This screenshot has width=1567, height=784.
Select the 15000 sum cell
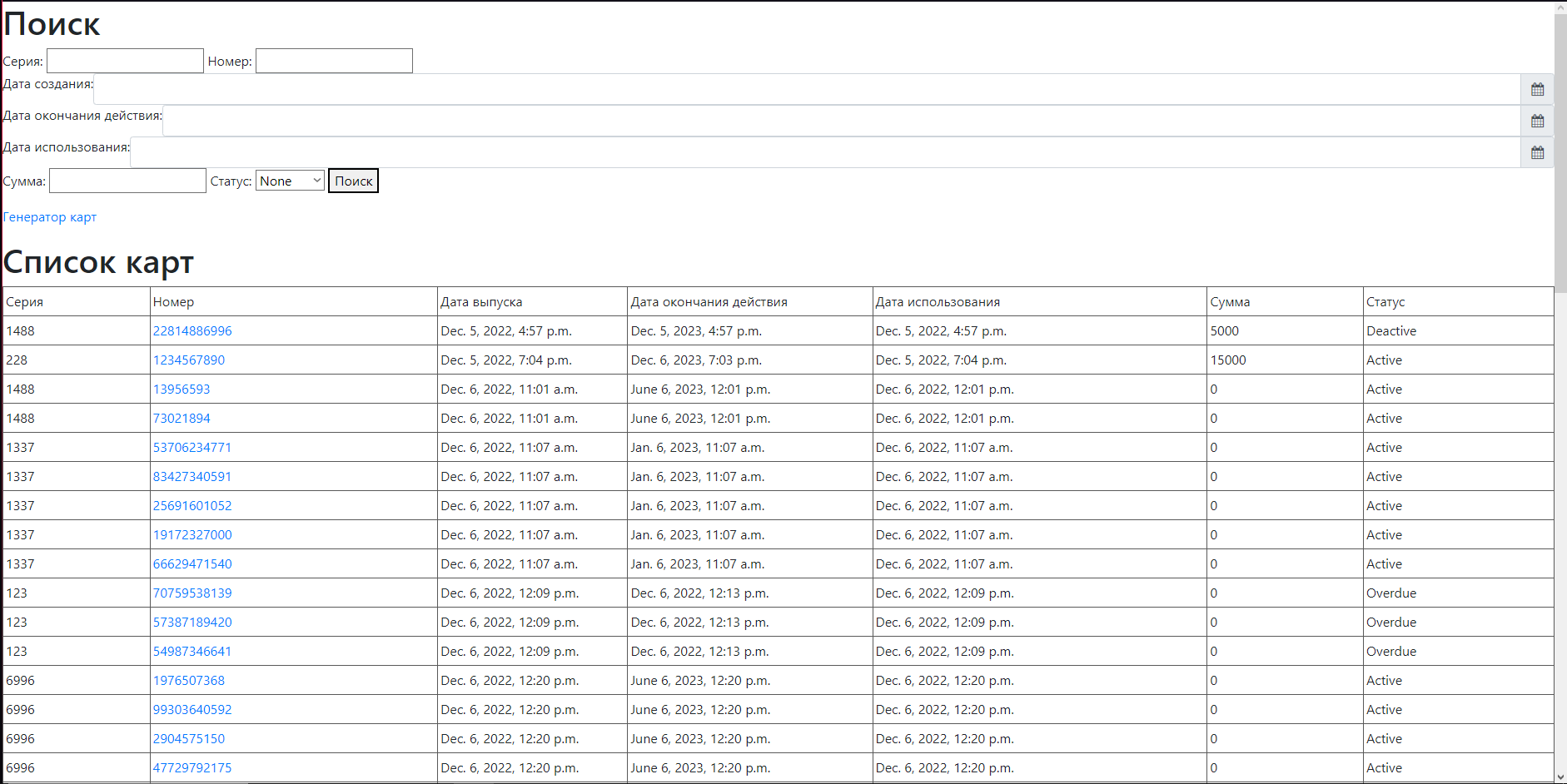pos(1285,360)
